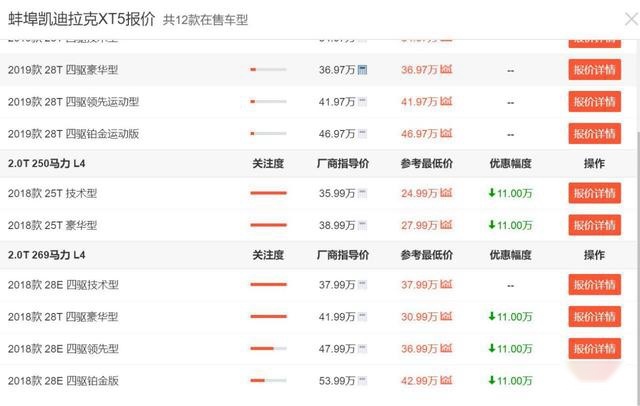Open 2018款 28E 四驱铂金版 model link
Screen dimensions: 640x406
(63, 381)
